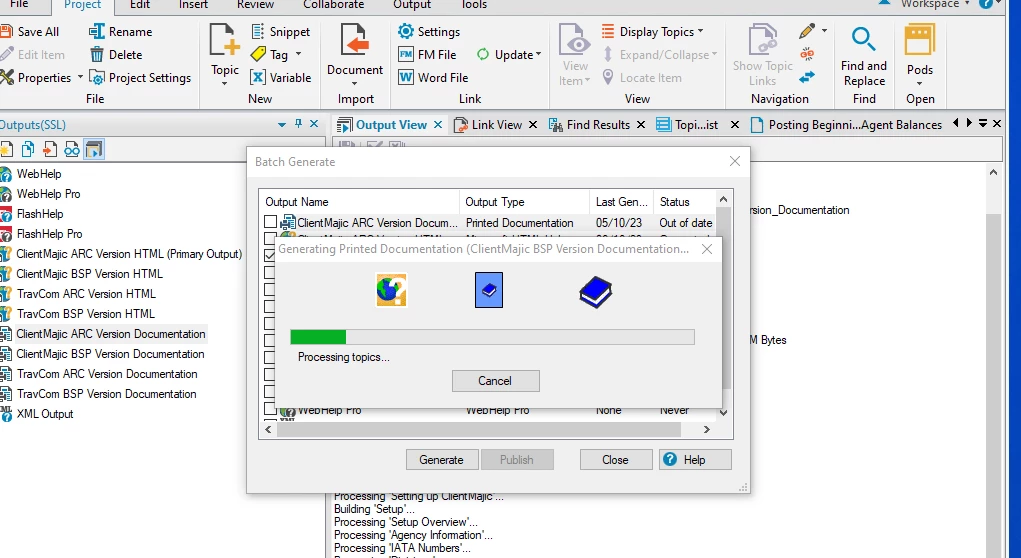The image size is (1021, 558).
Task: Click the Rename icon in File group
Action: [96, 31]
